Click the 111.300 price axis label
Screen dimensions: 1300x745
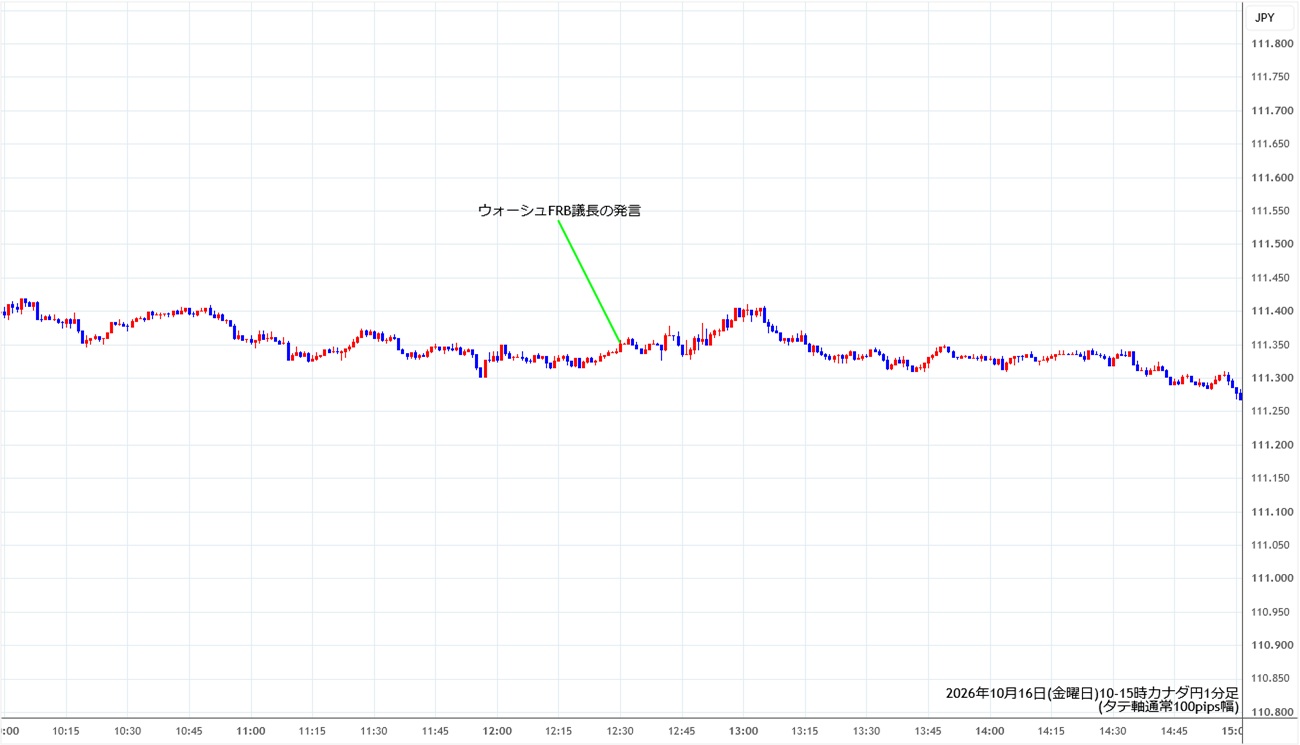(1271, 378)
